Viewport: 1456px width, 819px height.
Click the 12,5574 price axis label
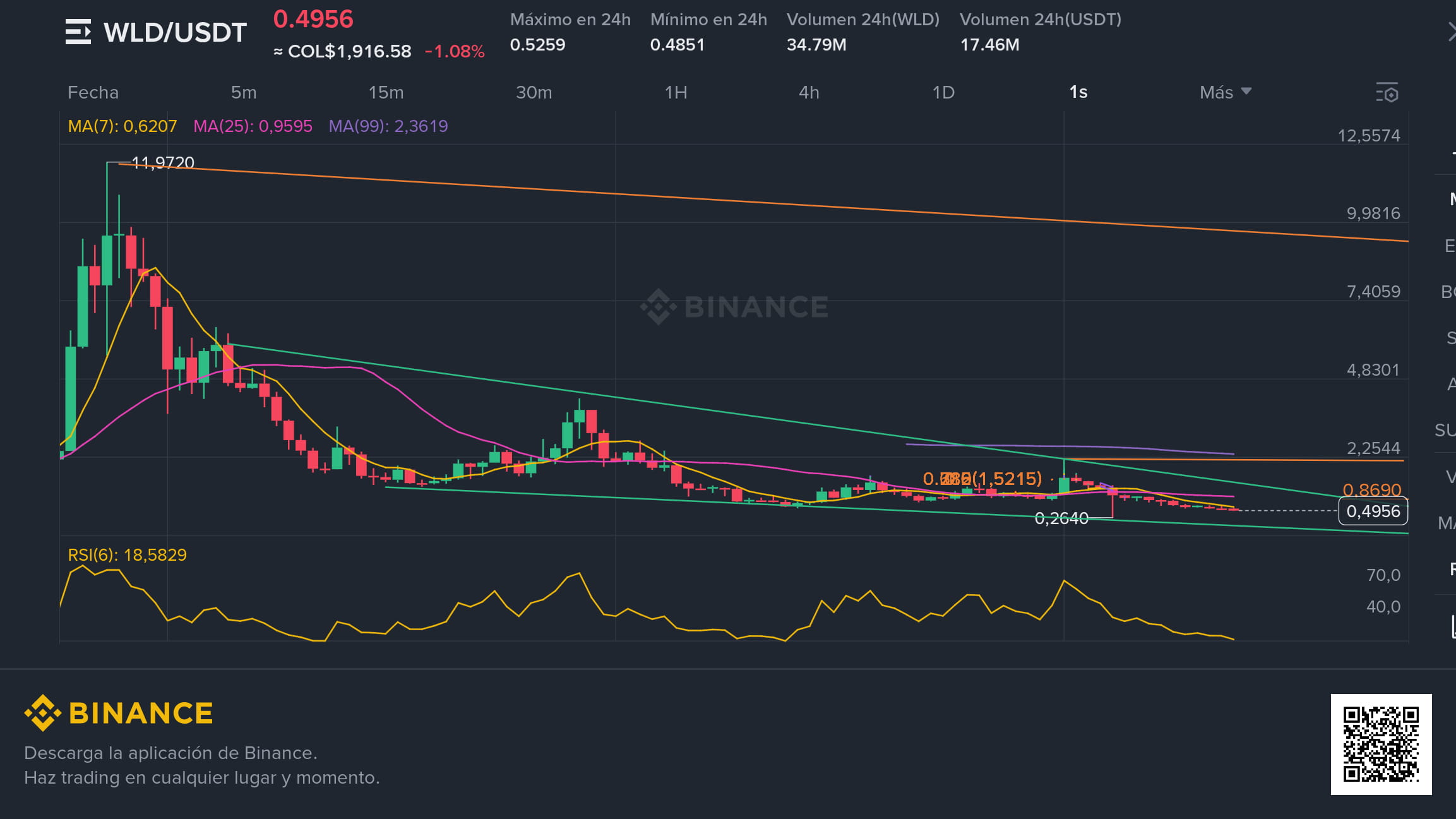1369,135
